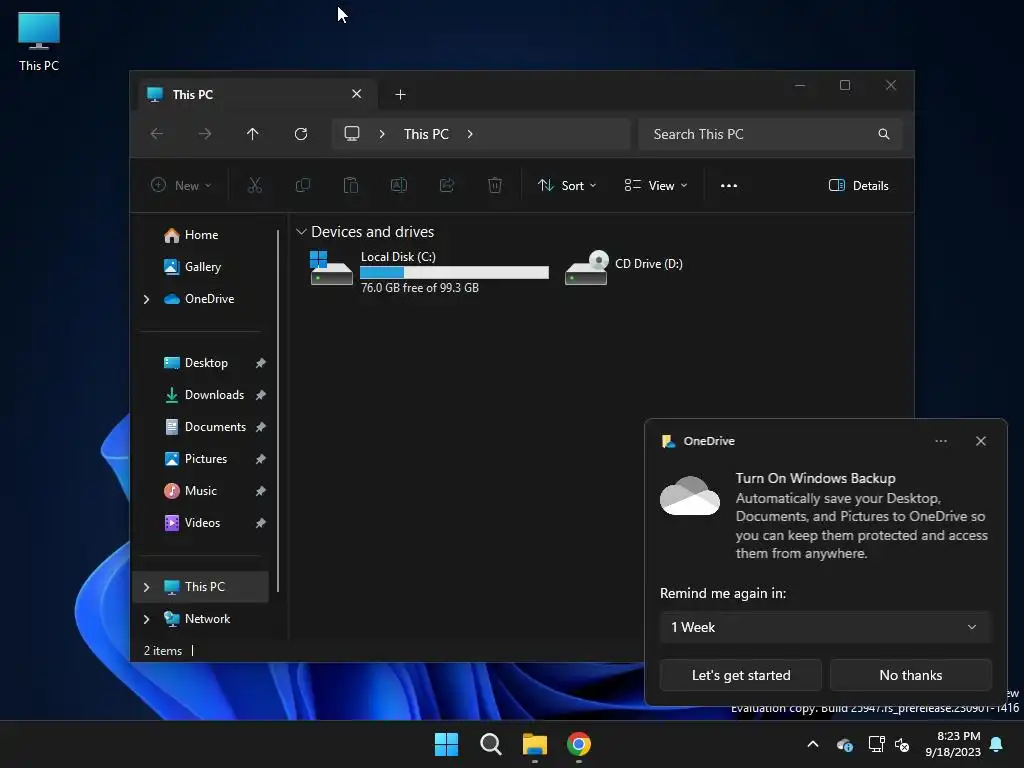Click the Delete trash can icon

(495, 185)
